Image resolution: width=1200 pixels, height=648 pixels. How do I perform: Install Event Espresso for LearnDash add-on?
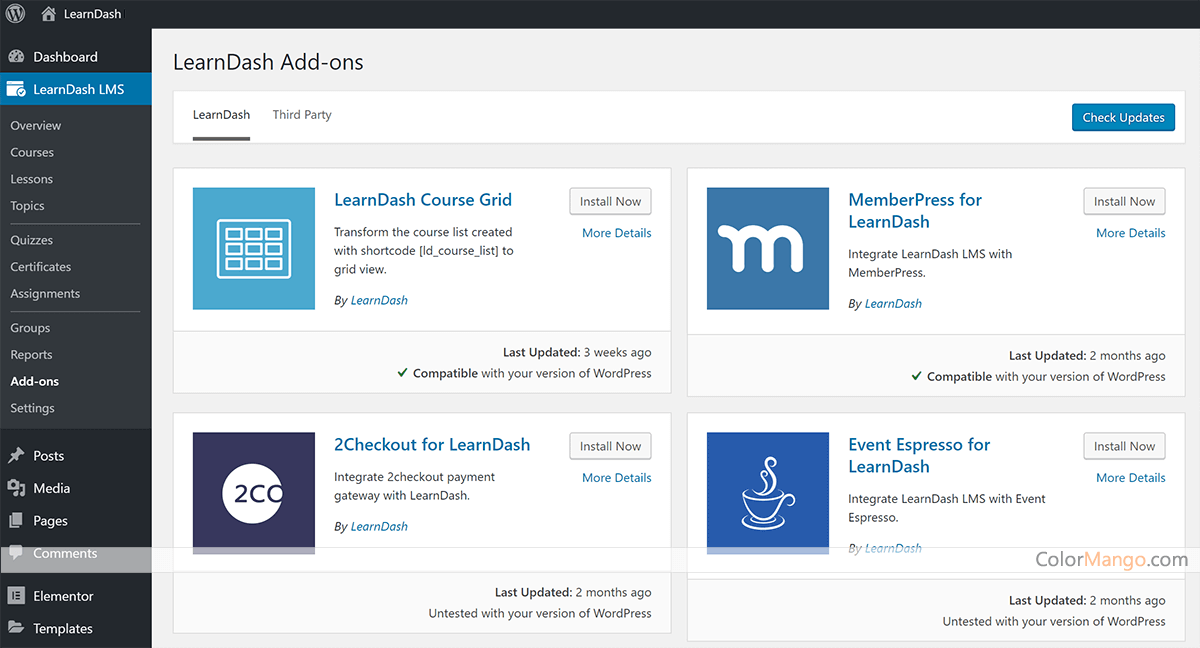coord(1124,446)
